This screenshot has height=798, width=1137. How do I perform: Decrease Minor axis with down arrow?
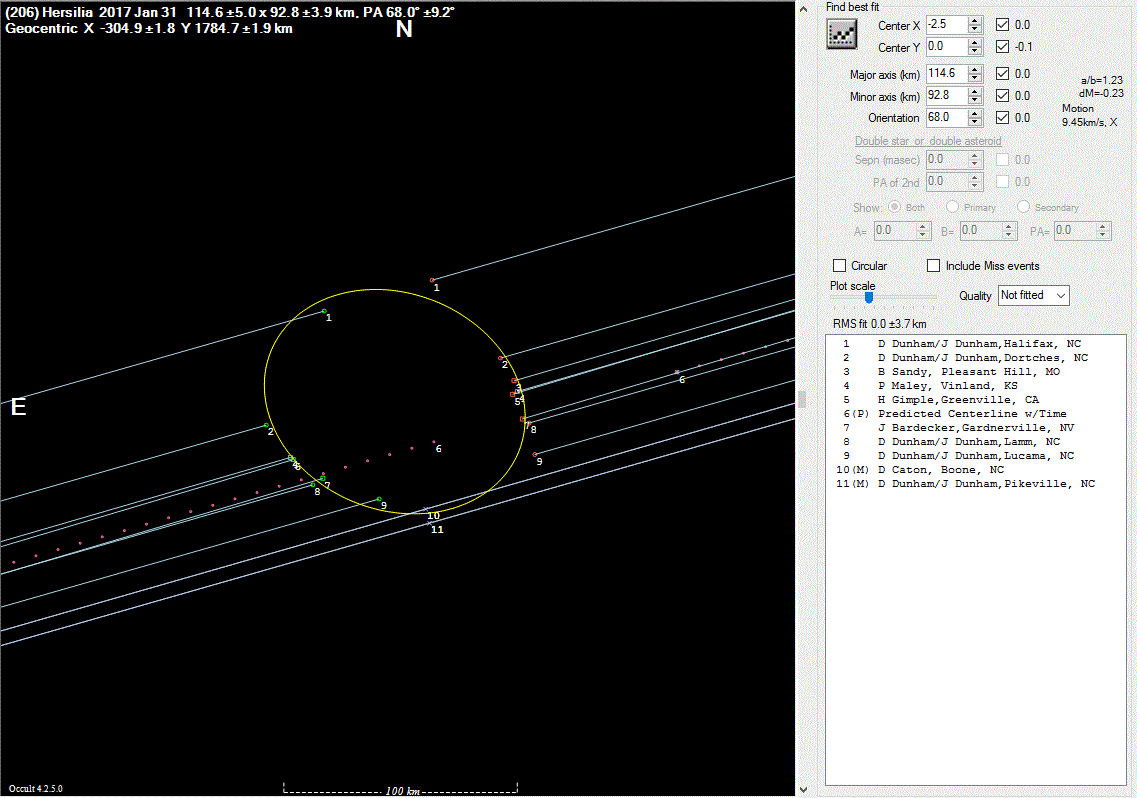pos(975,99)
